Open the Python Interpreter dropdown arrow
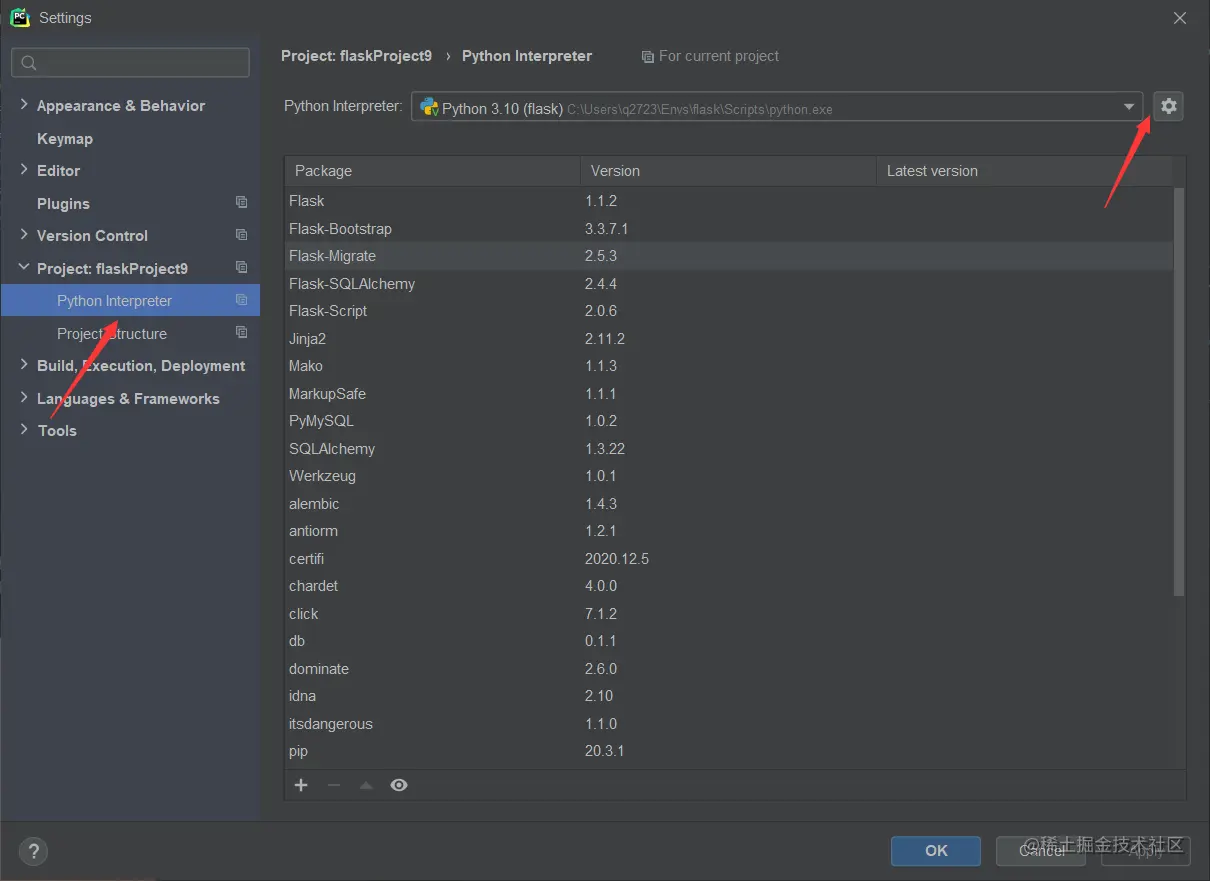This screenshot has width=1210, height=881. pos(1129,107)
